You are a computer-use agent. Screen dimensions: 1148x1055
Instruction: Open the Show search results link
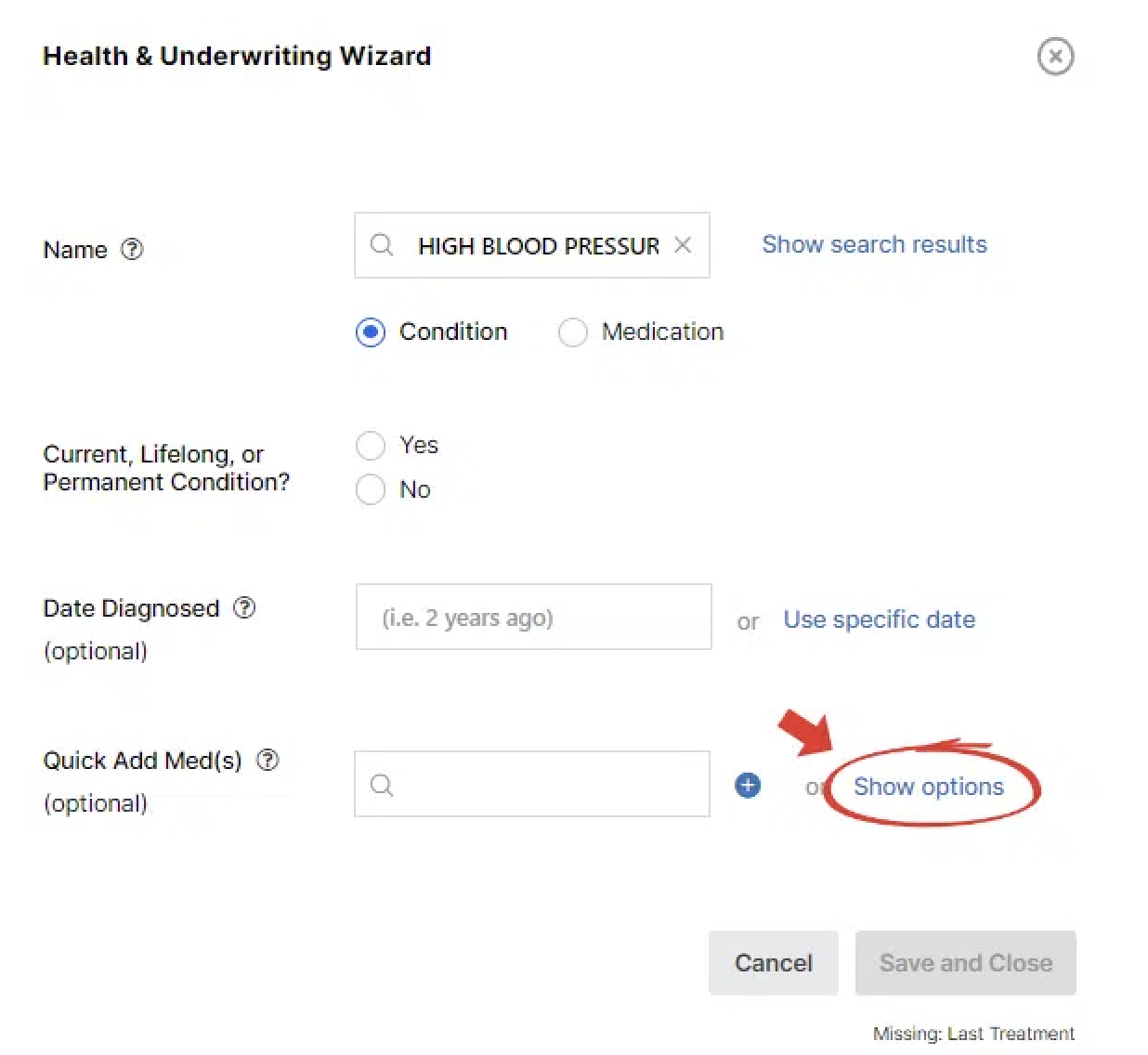(874, 244)
